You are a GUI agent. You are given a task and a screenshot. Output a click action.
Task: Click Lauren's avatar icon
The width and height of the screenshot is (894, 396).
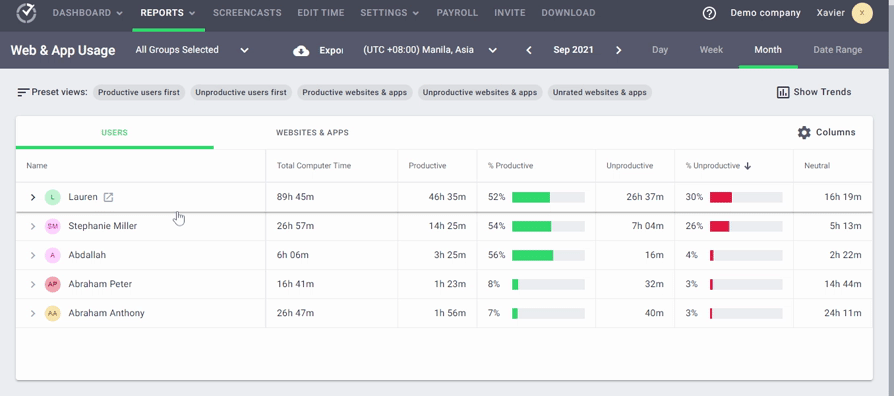(x=52, y=197)
